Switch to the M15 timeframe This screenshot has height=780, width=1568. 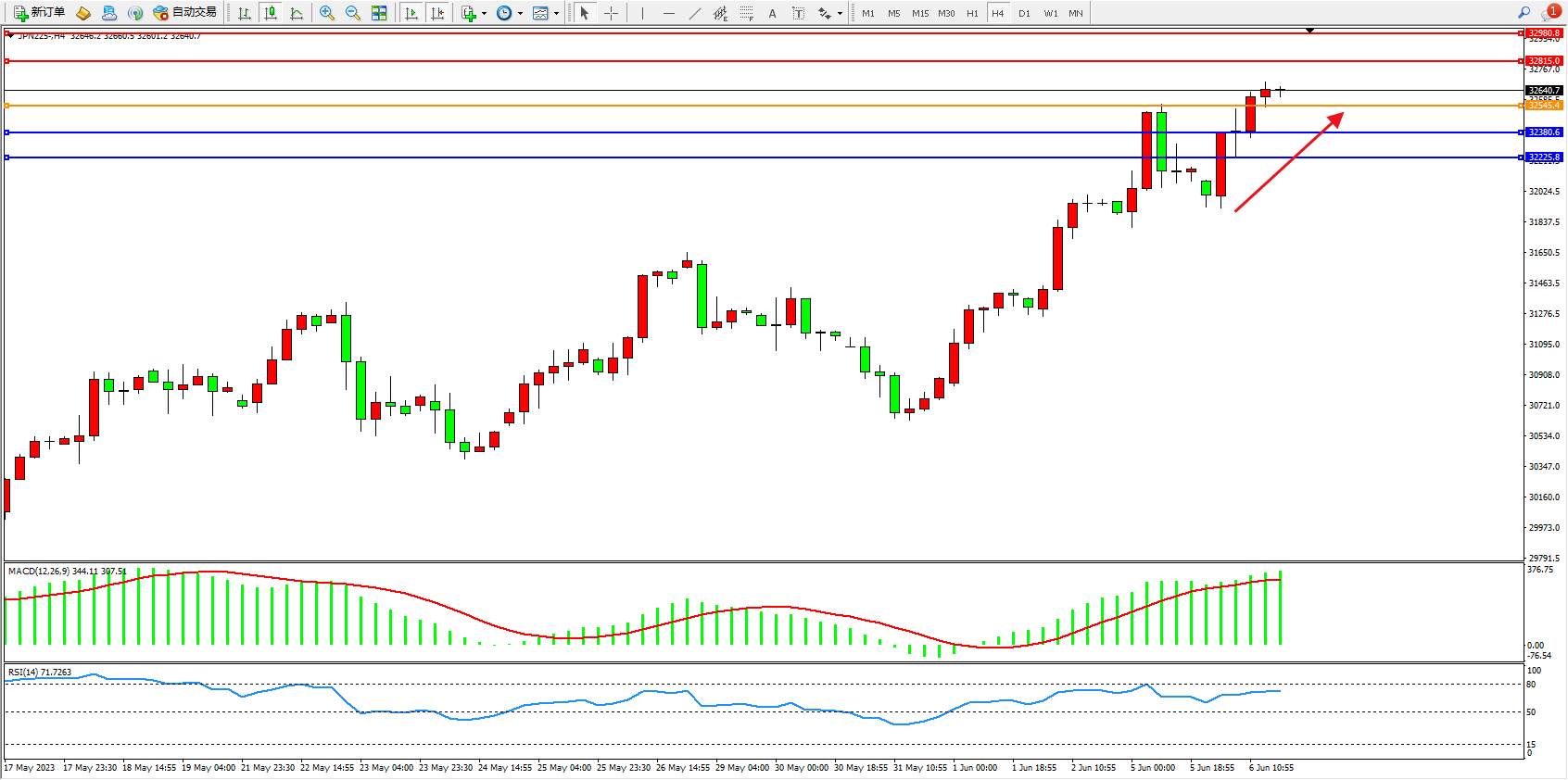[x=920, y=13]
